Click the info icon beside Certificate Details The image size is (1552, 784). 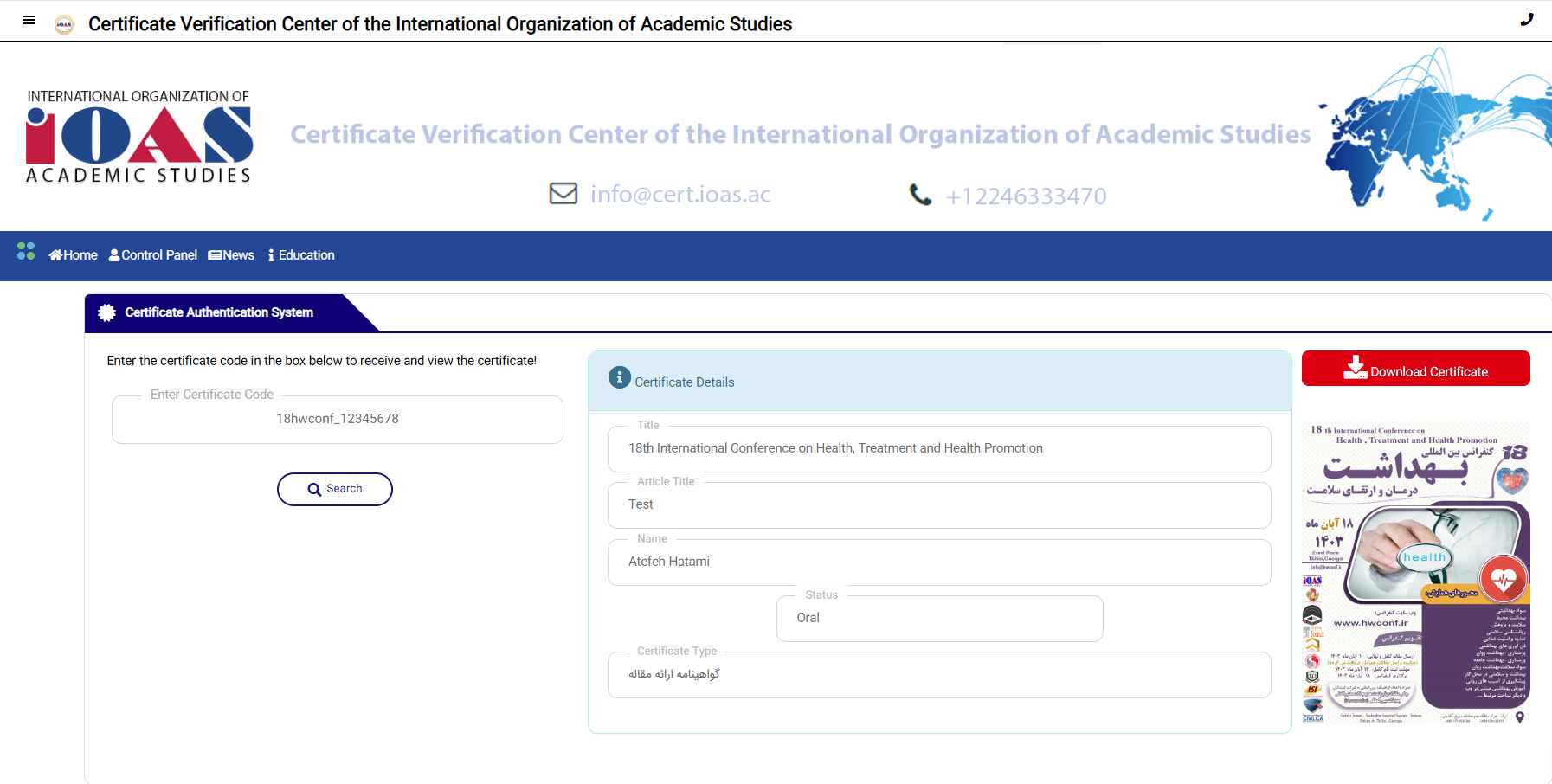pos(620,377)
